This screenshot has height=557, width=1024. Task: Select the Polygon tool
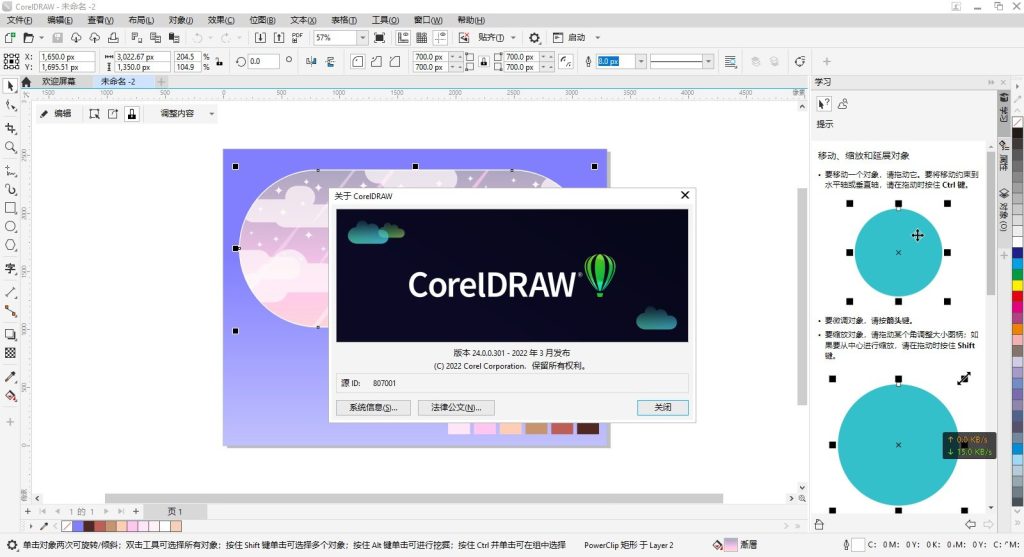click(10, 246)
